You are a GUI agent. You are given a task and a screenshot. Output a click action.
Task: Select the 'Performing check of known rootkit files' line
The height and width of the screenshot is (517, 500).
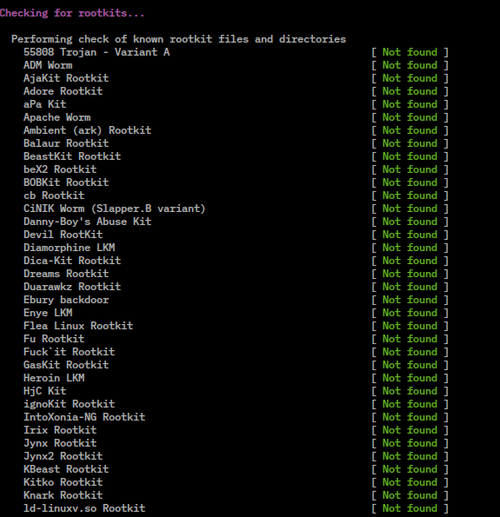179,39
